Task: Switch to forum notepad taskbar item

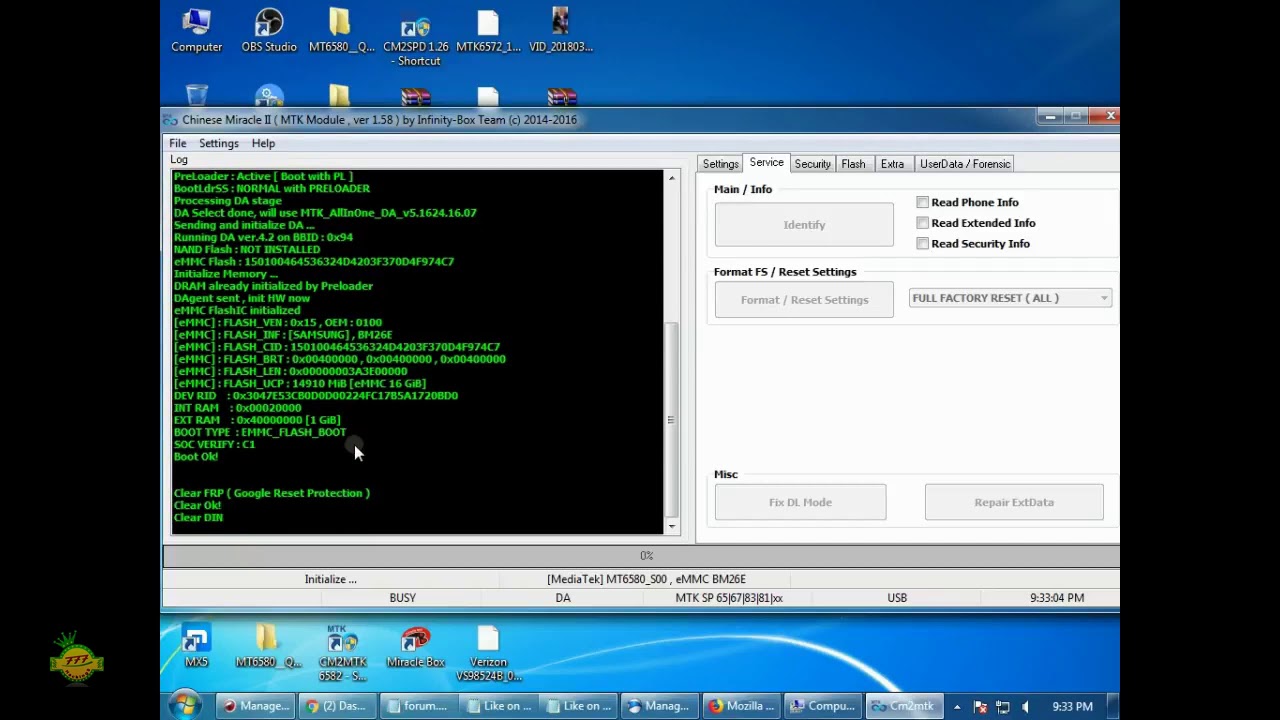Action: pos(417,706)
